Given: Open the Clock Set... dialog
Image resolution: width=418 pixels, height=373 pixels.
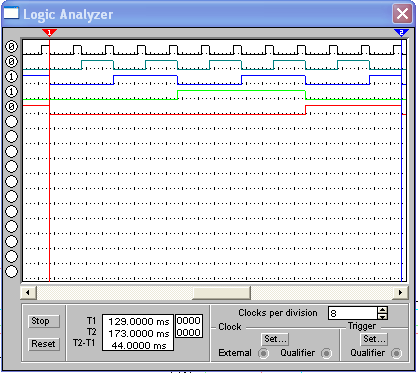Looking at the screenshot, I should pyautogui.click(x=275, y=339).
